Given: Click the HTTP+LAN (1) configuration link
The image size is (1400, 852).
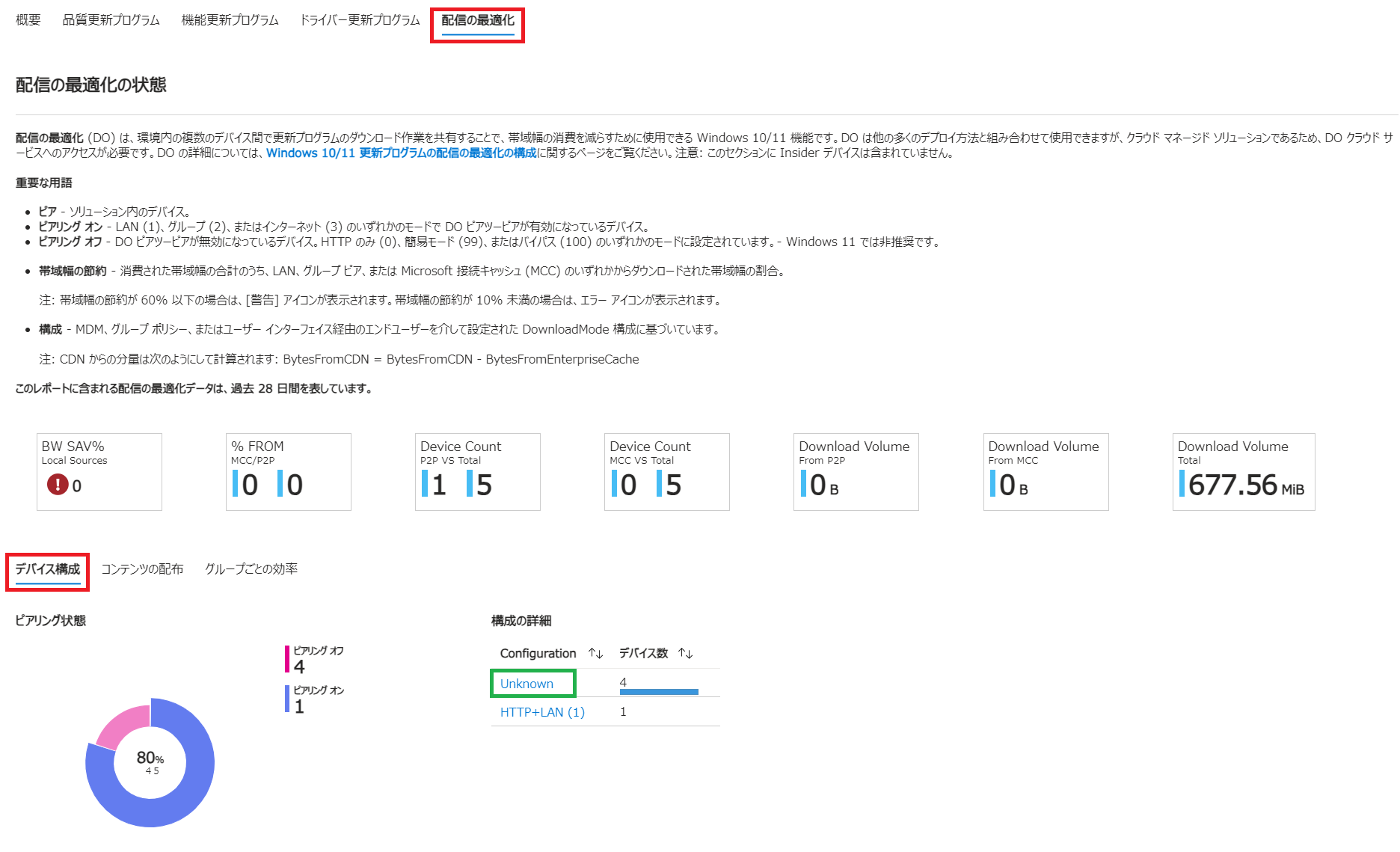Looking at the screenshot, I should [x=542, y=712].
